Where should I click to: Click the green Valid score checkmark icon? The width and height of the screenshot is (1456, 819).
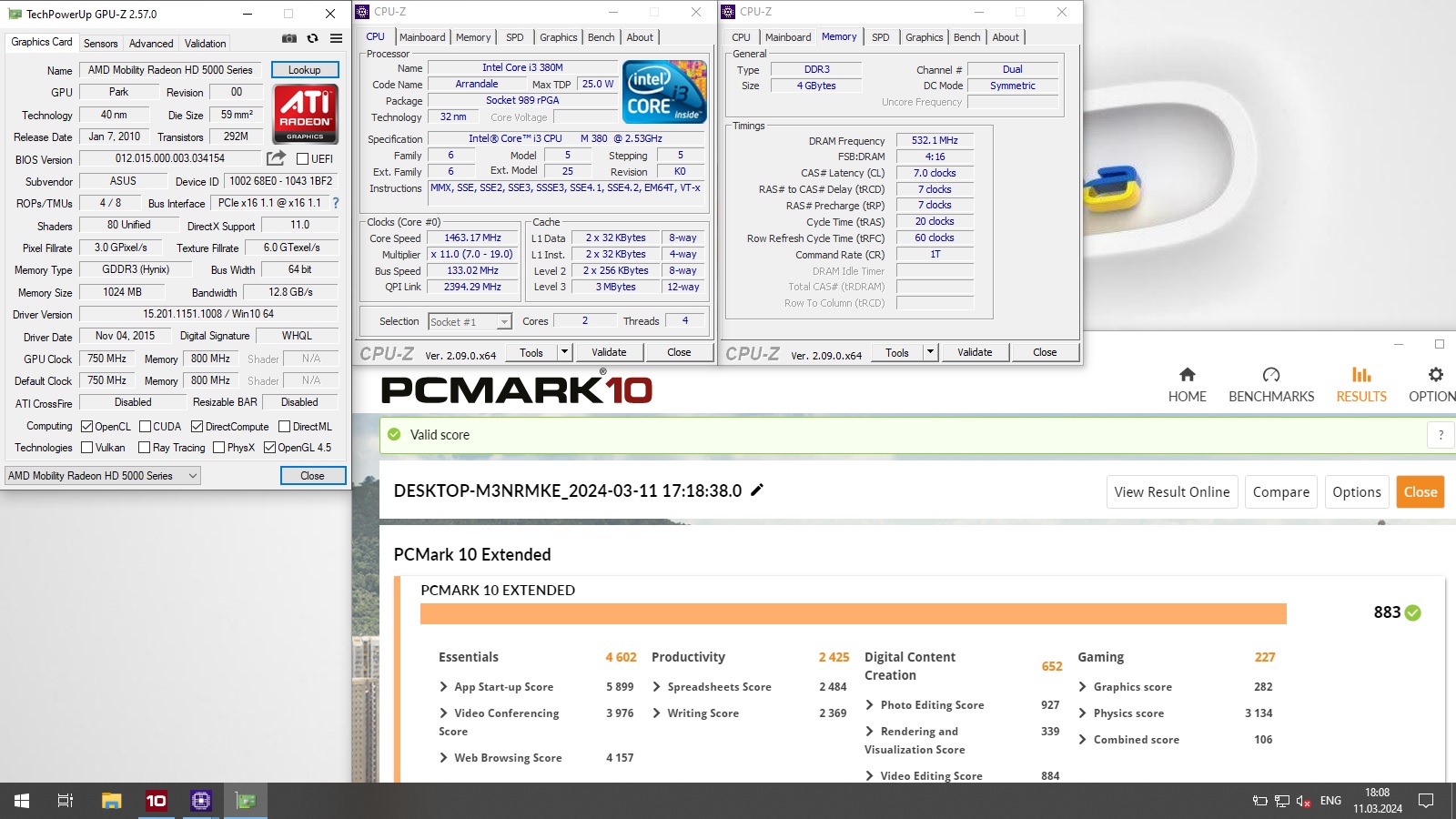coord(394,434)
